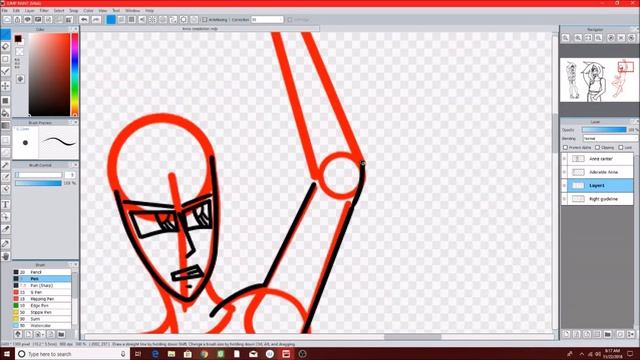The height and width of the screenshot is (360, 640).
Task: Click the Navigator canvas thumbnail
Action: click(x=599, y=80)
